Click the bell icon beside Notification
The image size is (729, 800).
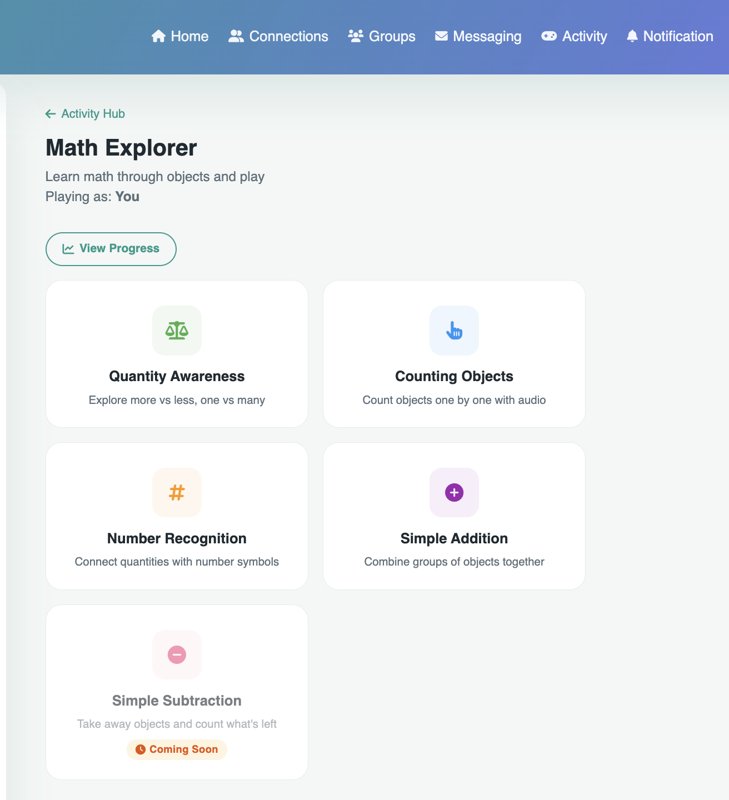[632, 36]
